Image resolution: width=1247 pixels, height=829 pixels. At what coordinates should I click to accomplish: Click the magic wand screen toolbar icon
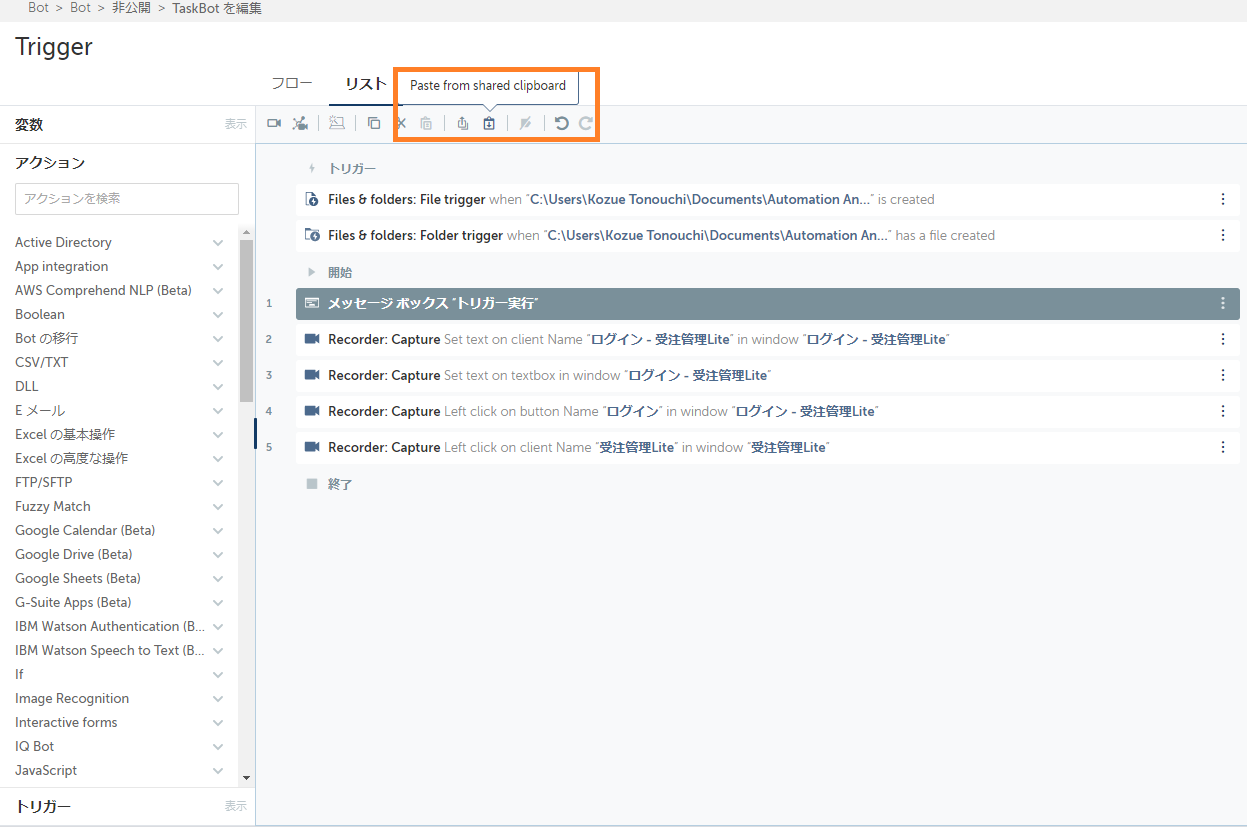[x=337, y=123]
